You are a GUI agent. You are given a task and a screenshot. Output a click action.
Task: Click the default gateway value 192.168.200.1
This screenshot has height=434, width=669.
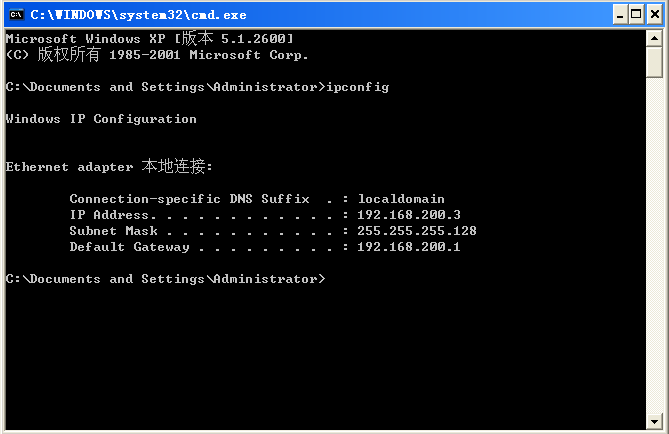[409, 247]
